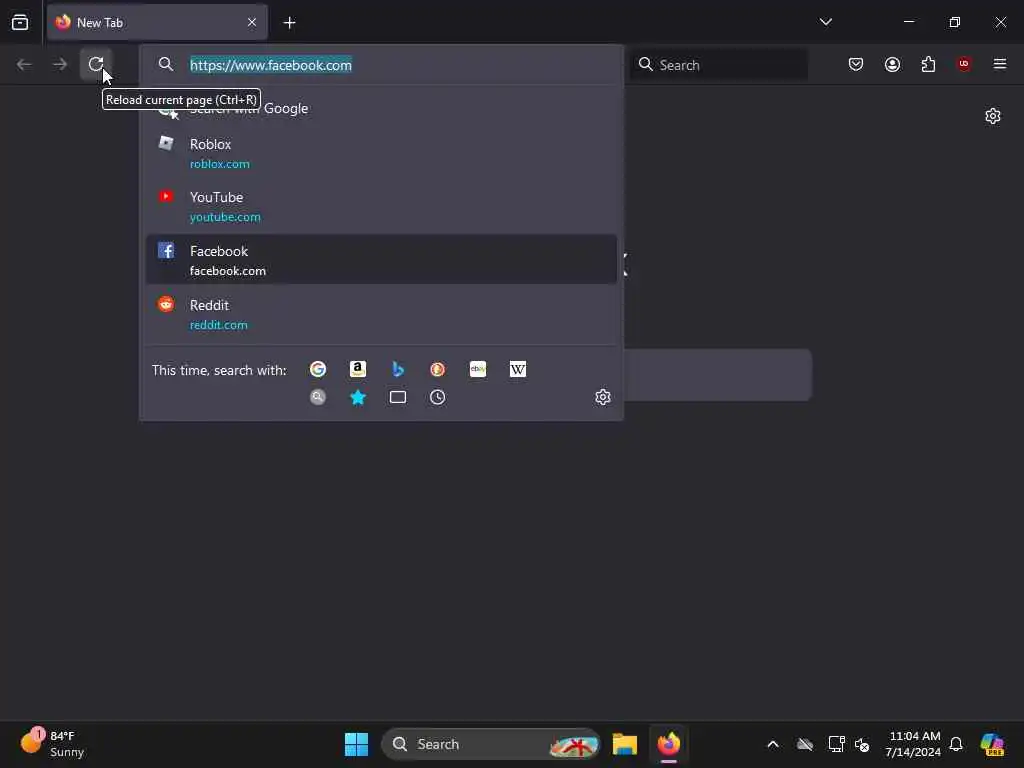
Task: Choose the YouTube suggestion row
Action: click(381, 206)
